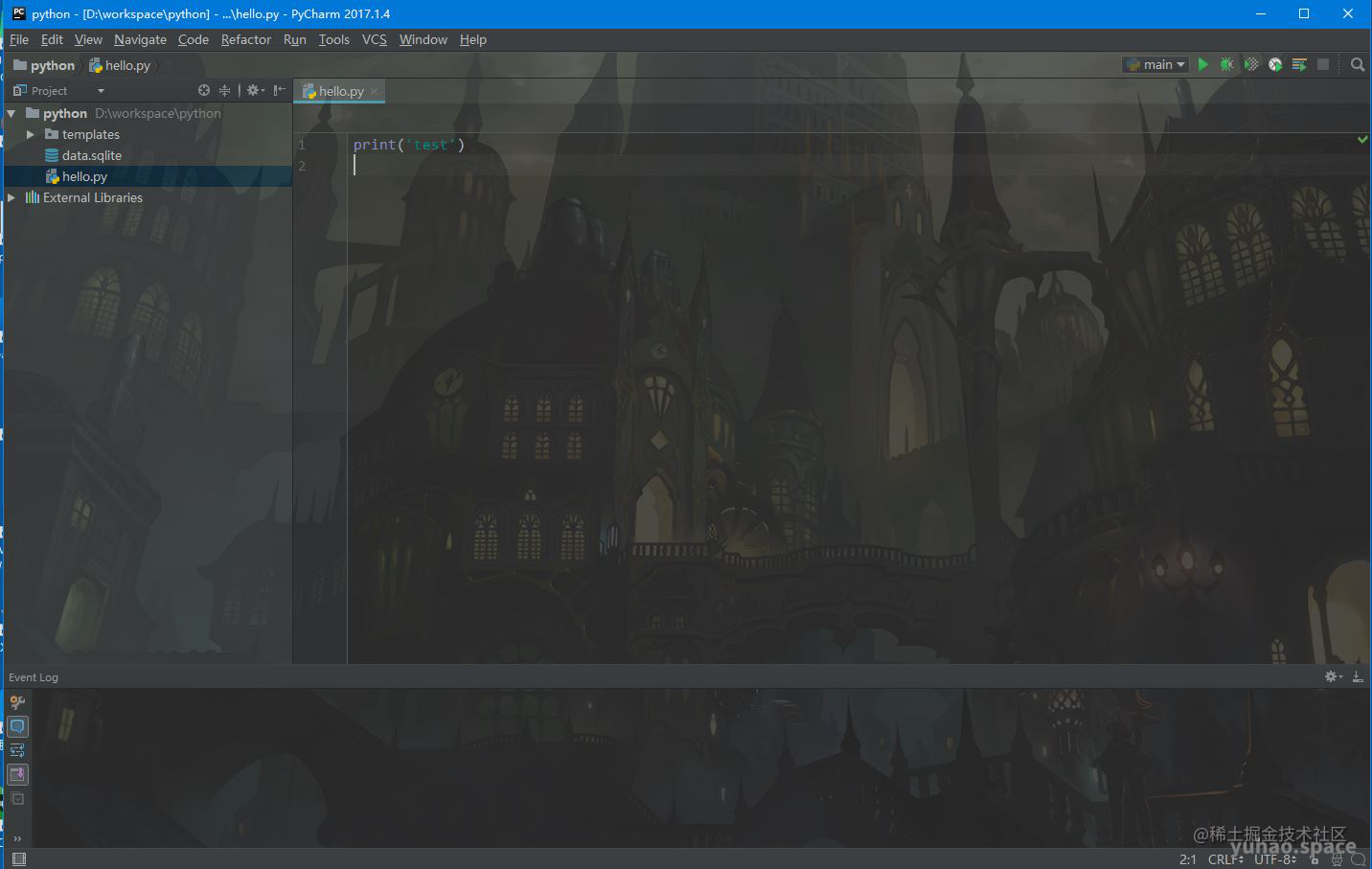Open the Code menu
Image resolution: width=1372 pixels, height=869 pixels.
click(194, 39)
